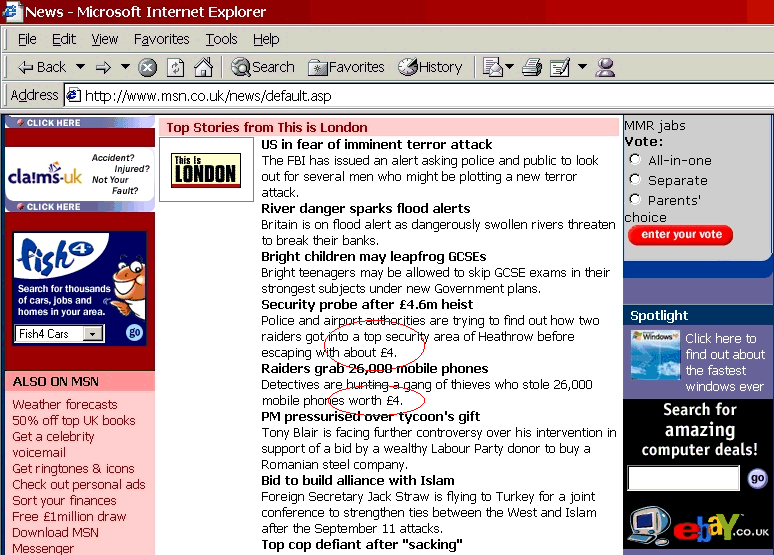
Task: Open the Edit menu
Action: (64, 39)
